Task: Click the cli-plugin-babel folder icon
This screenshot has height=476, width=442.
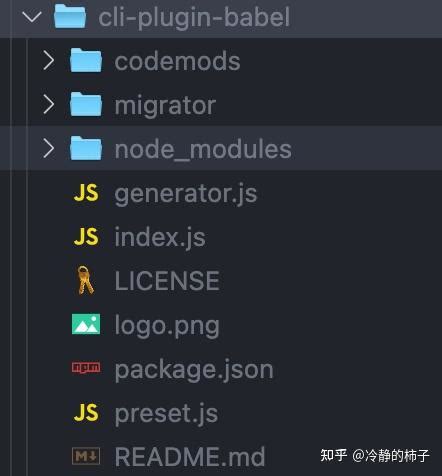Action: pyautogui.click(x=70, y=16)
